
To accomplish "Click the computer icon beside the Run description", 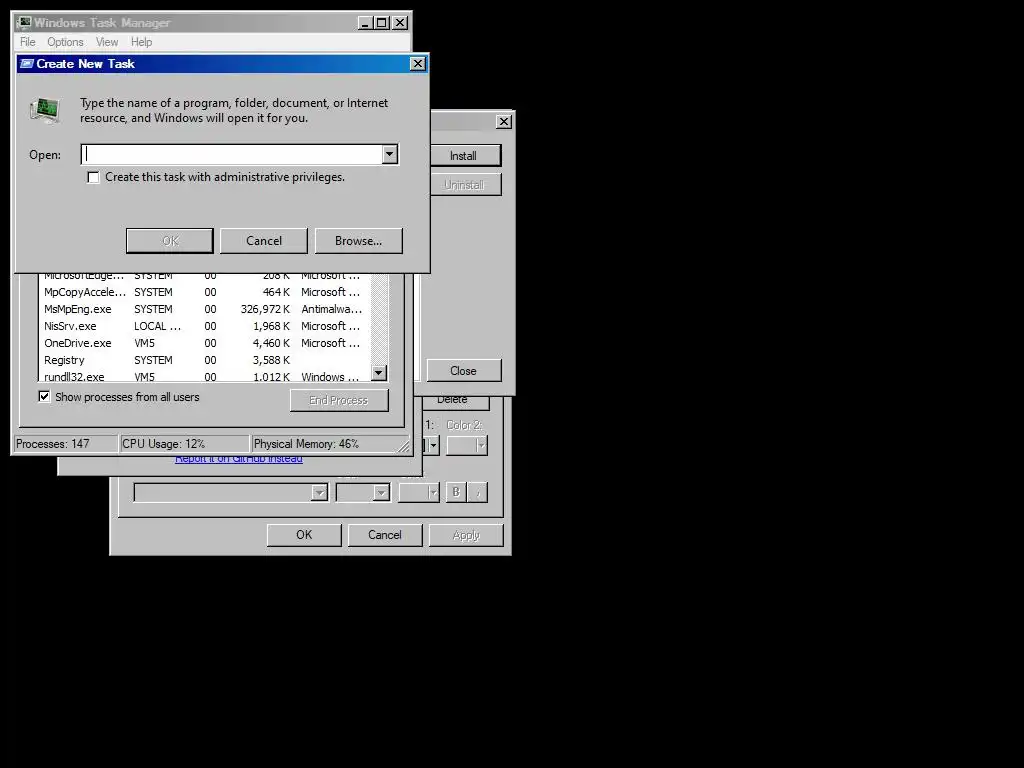I will [x=46, y=110].
